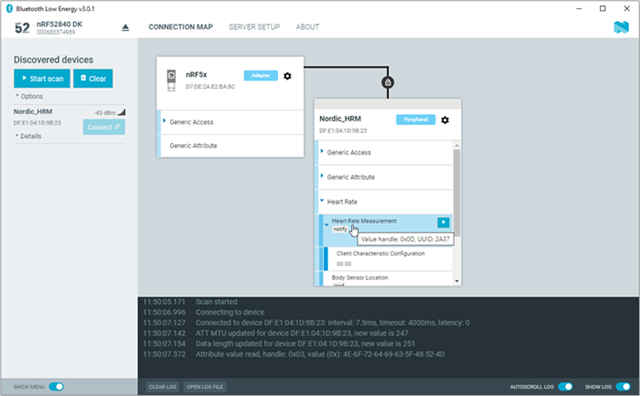Click the -43 dBm signal value
This screenshot has width=640, height=396.
[105, 113]
